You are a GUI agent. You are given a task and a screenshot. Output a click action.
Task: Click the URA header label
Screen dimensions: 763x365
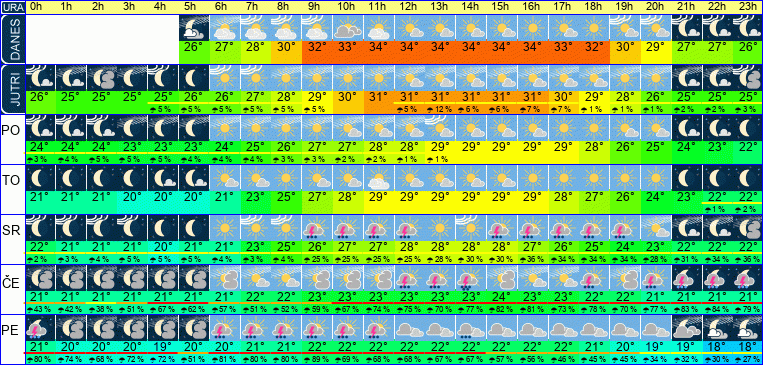coord(12,7)
